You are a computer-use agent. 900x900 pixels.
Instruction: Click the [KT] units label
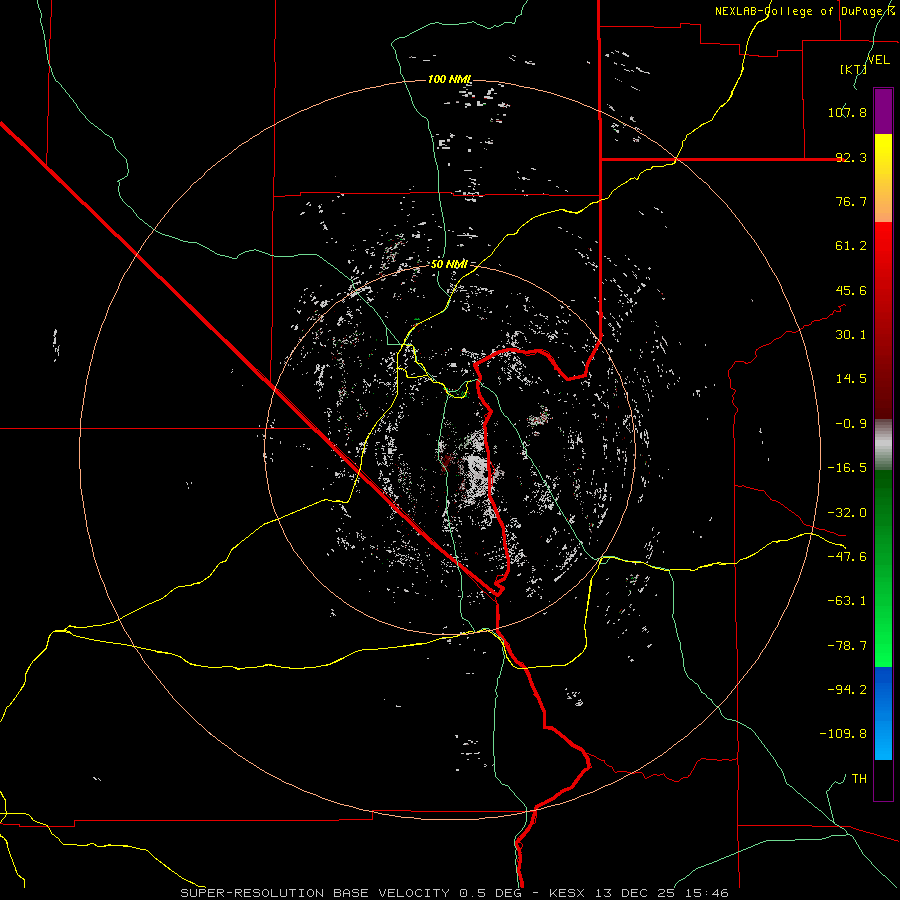pyautogui.click(x=853, y=69)
